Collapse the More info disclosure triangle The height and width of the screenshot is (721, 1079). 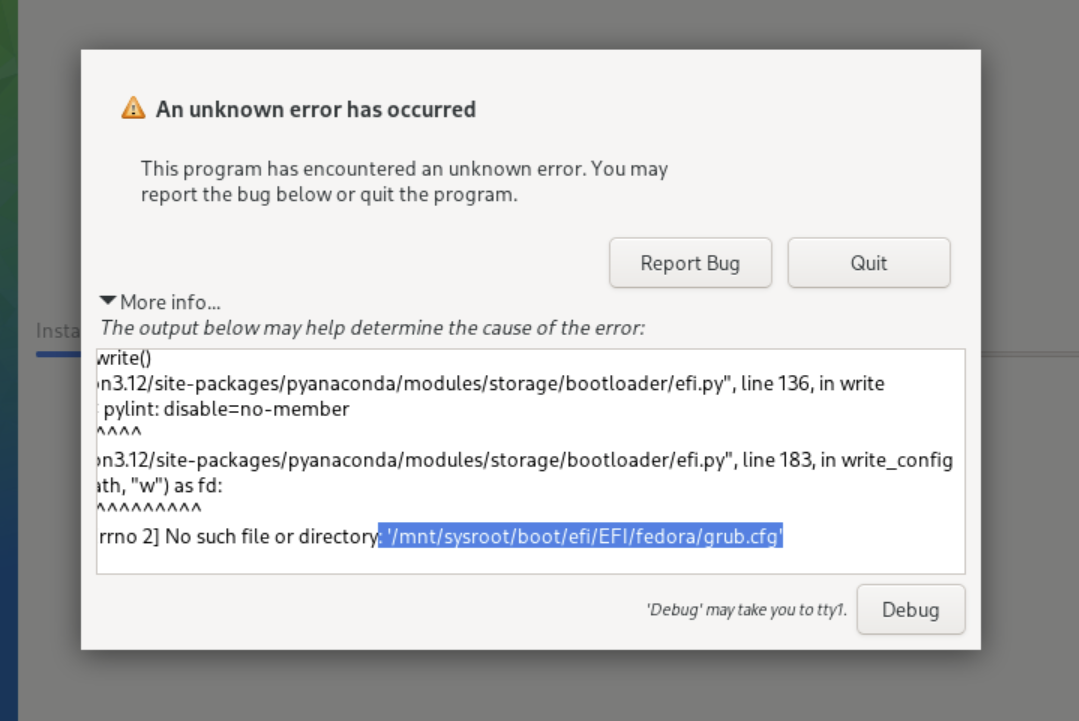(108, 301)
